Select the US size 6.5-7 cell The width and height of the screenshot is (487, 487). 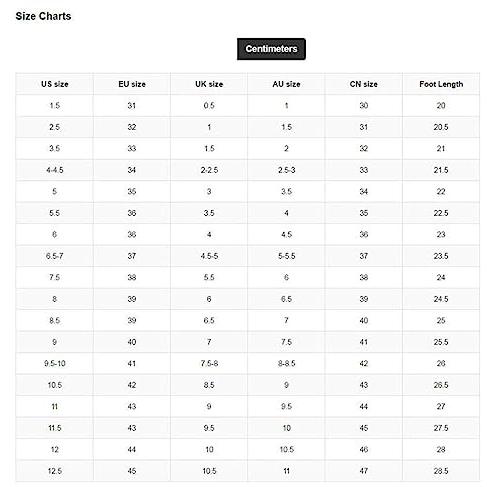(x=55, y=256)
